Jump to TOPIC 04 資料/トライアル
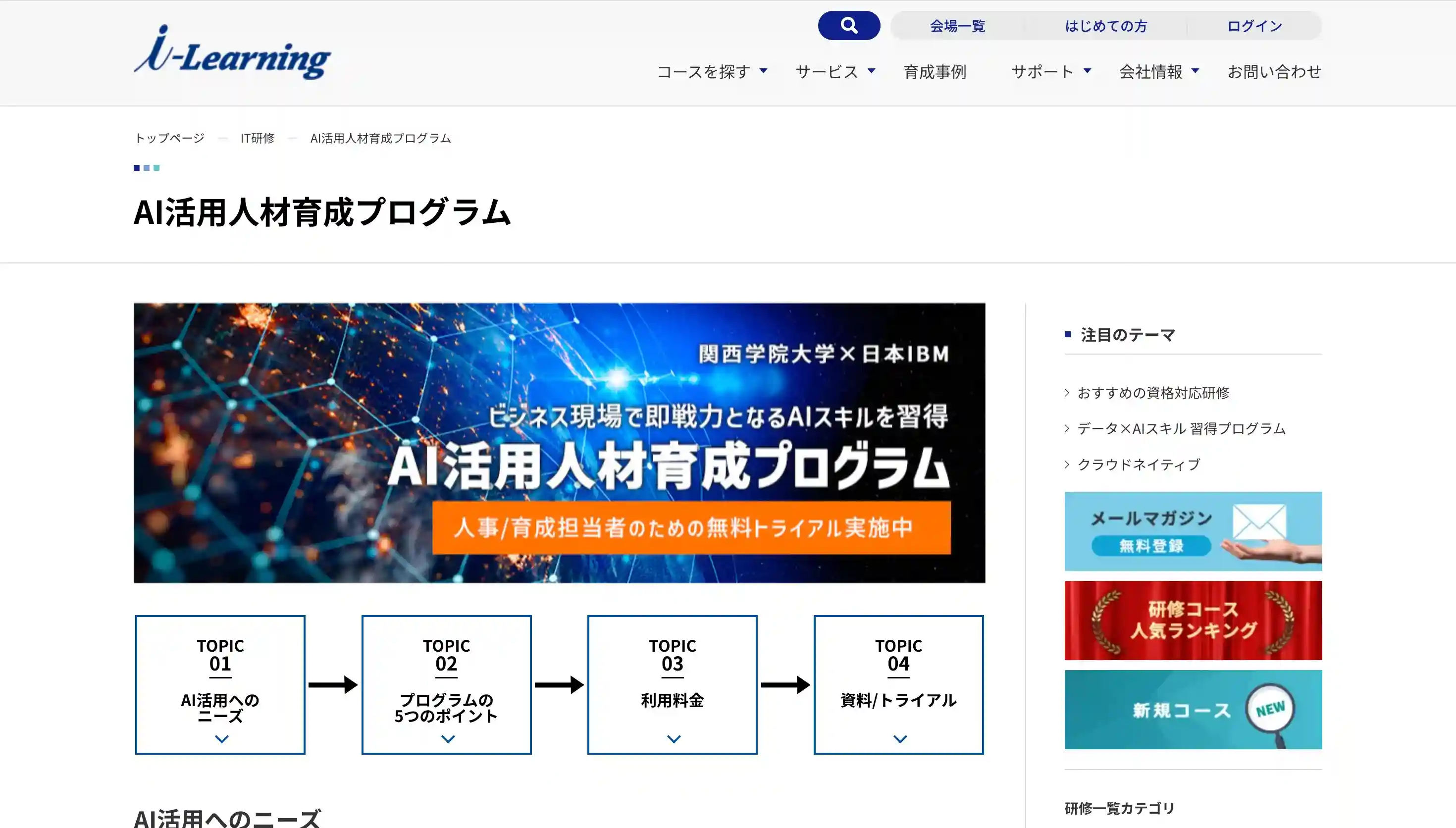Viewport: 1456px width, 828px height. coord(898,685)
